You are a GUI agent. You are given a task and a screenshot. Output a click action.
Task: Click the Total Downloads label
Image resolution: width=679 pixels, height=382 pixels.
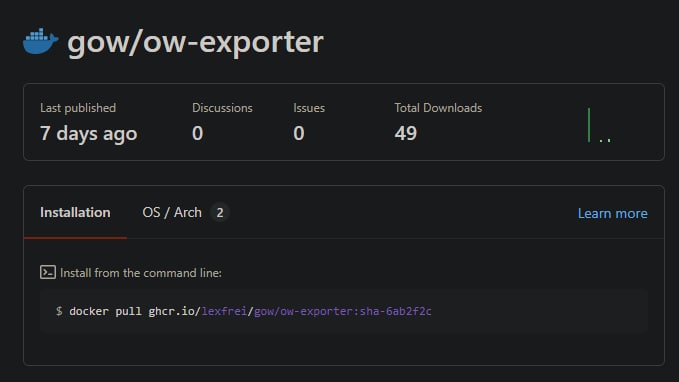click(x=438, y=108)
